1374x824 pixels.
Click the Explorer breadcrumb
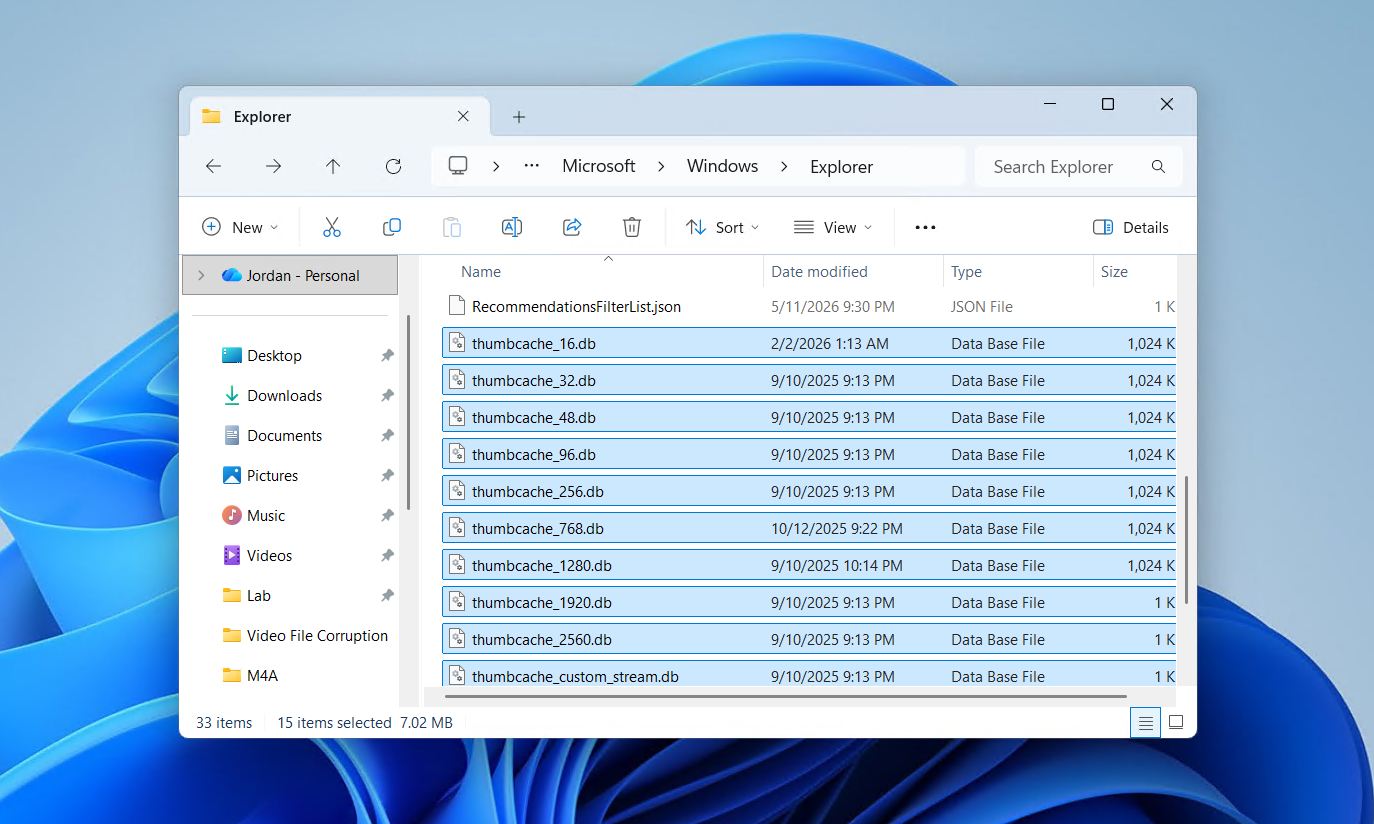[841, 167]
